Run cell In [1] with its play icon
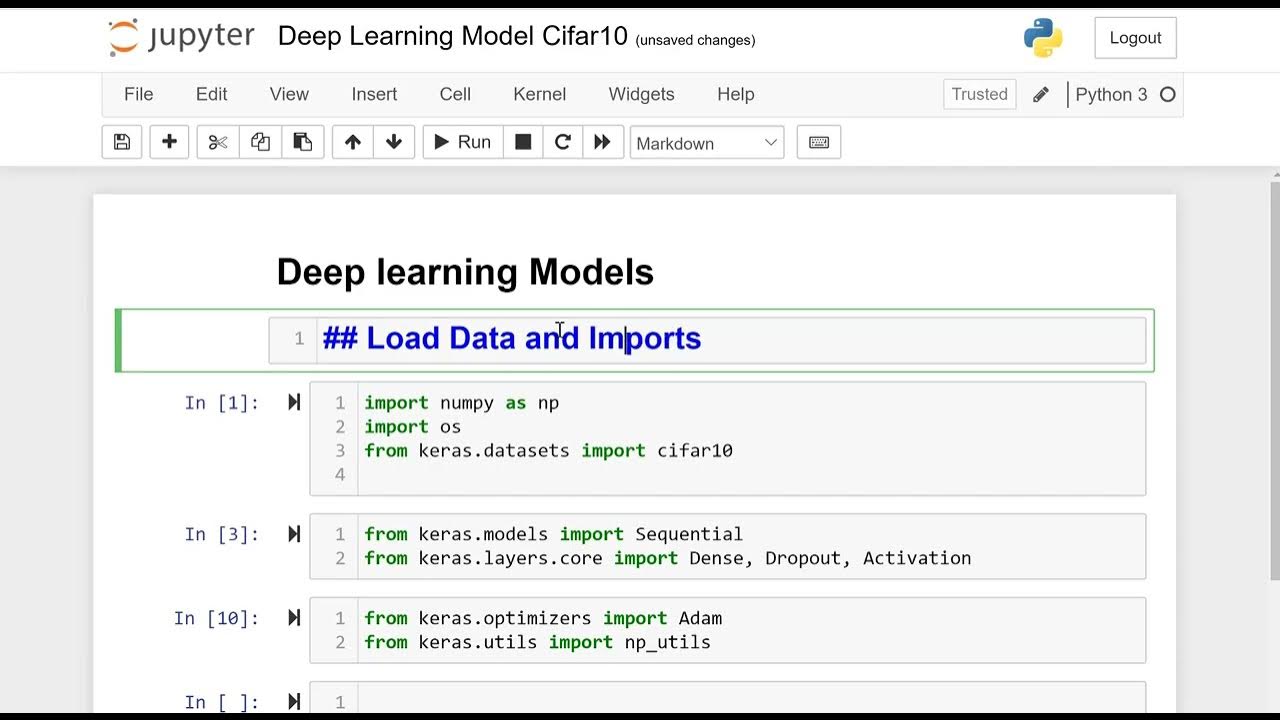This screenshot has height=720, width=1280. click(x=294, y=402)
